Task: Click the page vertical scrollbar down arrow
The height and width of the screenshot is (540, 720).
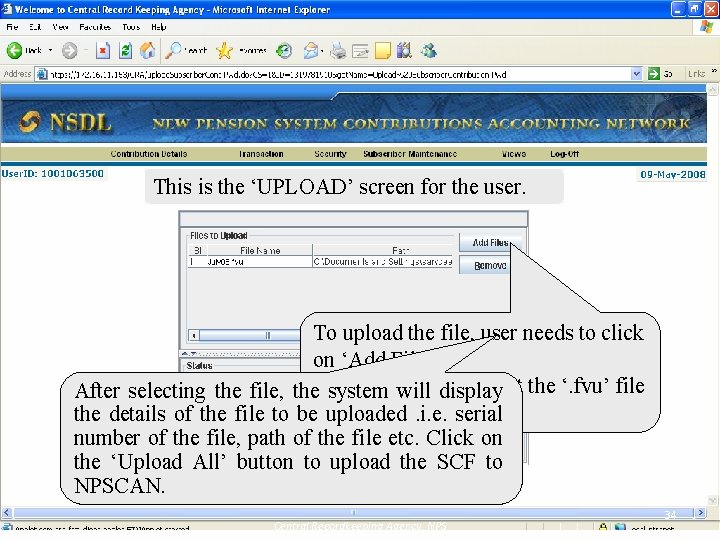Action: (713, 501)
